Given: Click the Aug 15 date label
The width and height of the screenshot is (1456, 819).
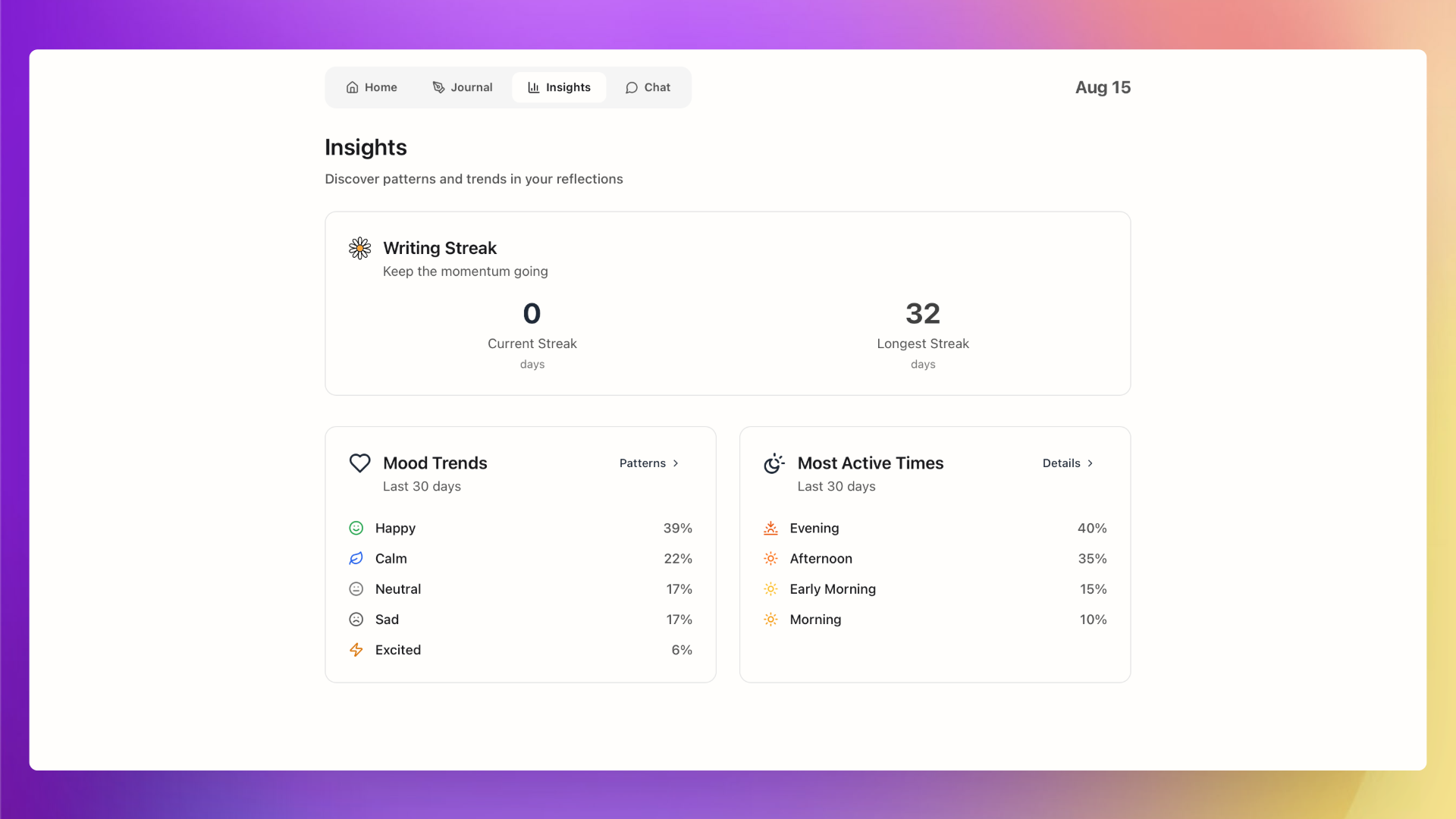Looking at the screenshot, I should 1103,87.
